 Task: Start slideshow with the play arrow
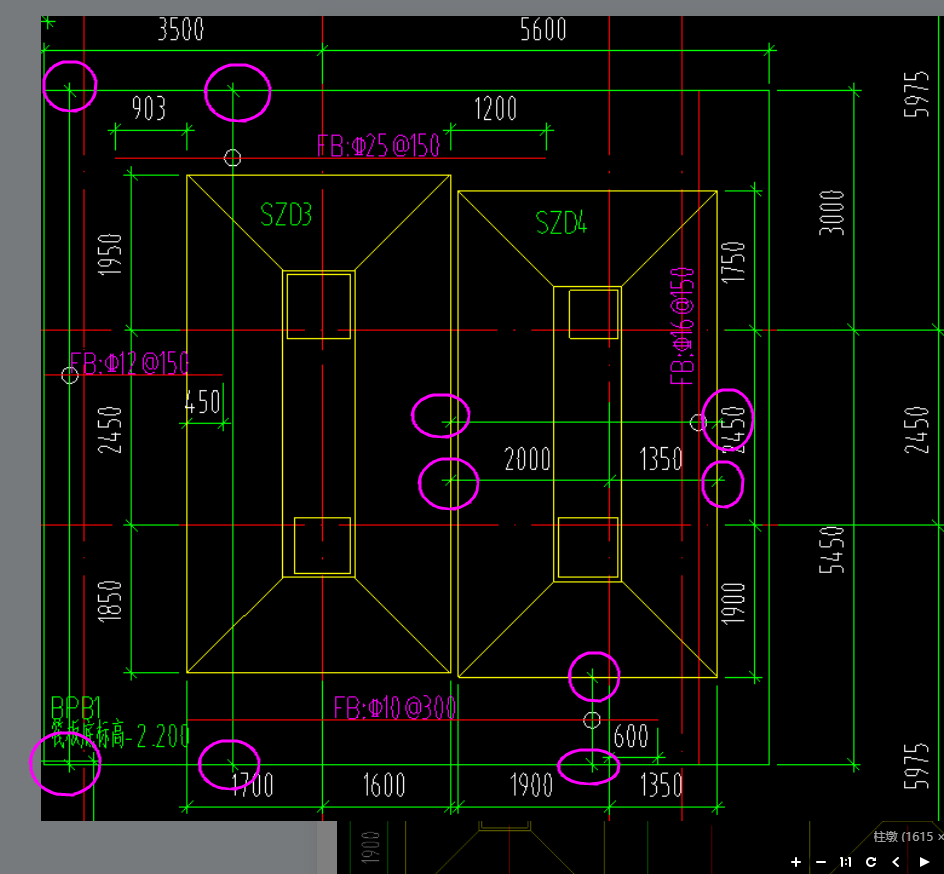[924, 862]
